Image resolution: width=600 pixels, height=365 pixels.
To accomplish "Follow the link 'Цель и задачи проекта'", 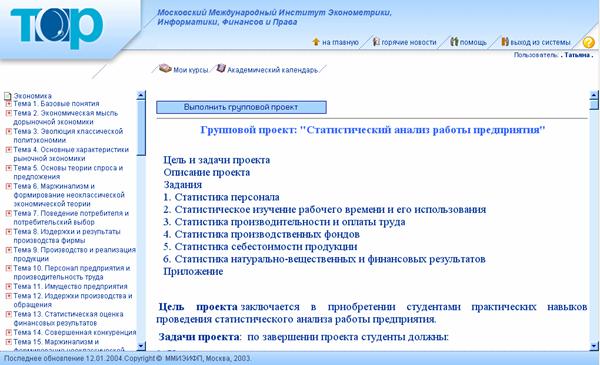I will (x=217, y=160).
